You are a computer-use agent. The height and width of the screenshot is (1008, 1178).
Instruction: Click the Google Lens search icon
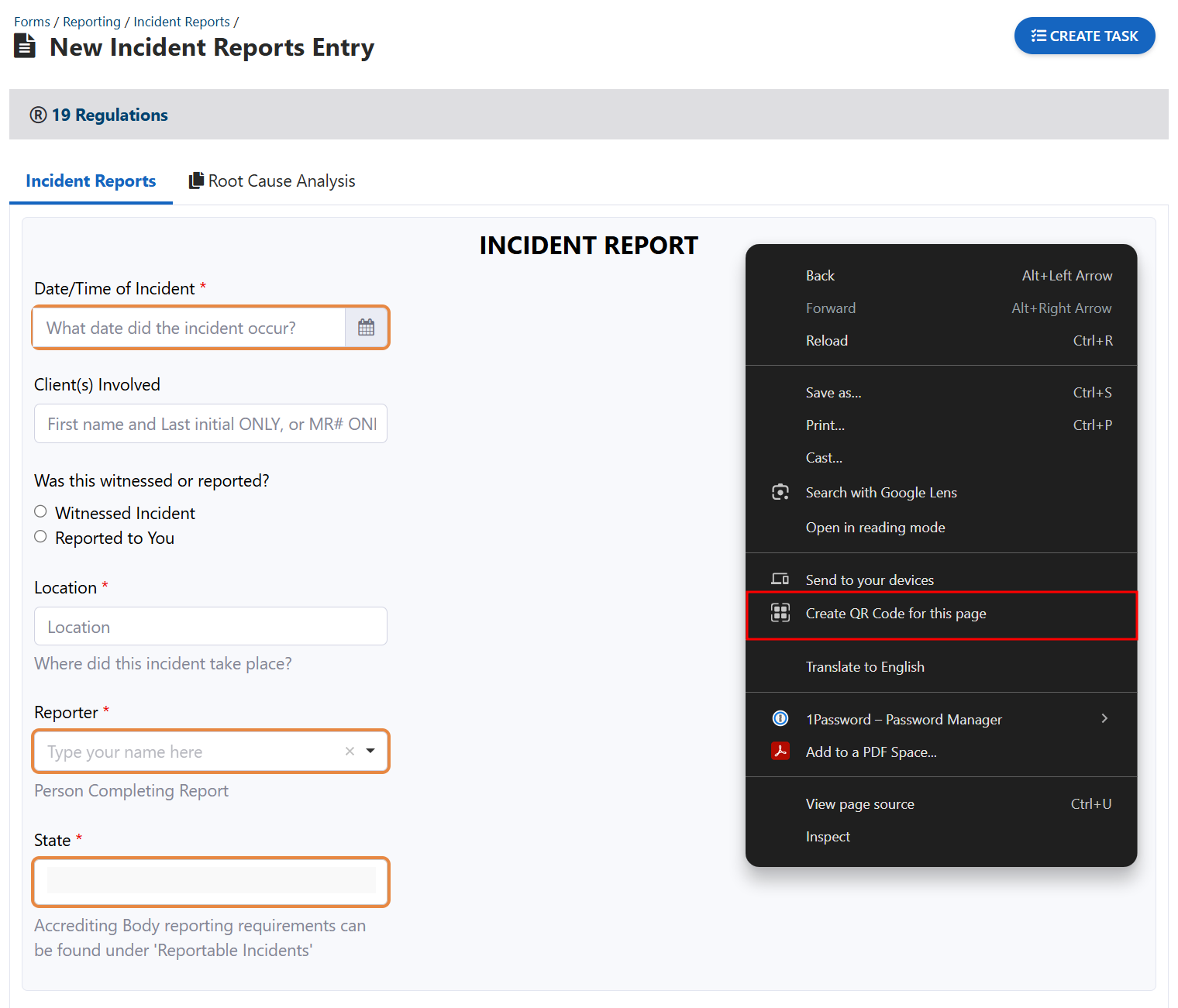780,493
